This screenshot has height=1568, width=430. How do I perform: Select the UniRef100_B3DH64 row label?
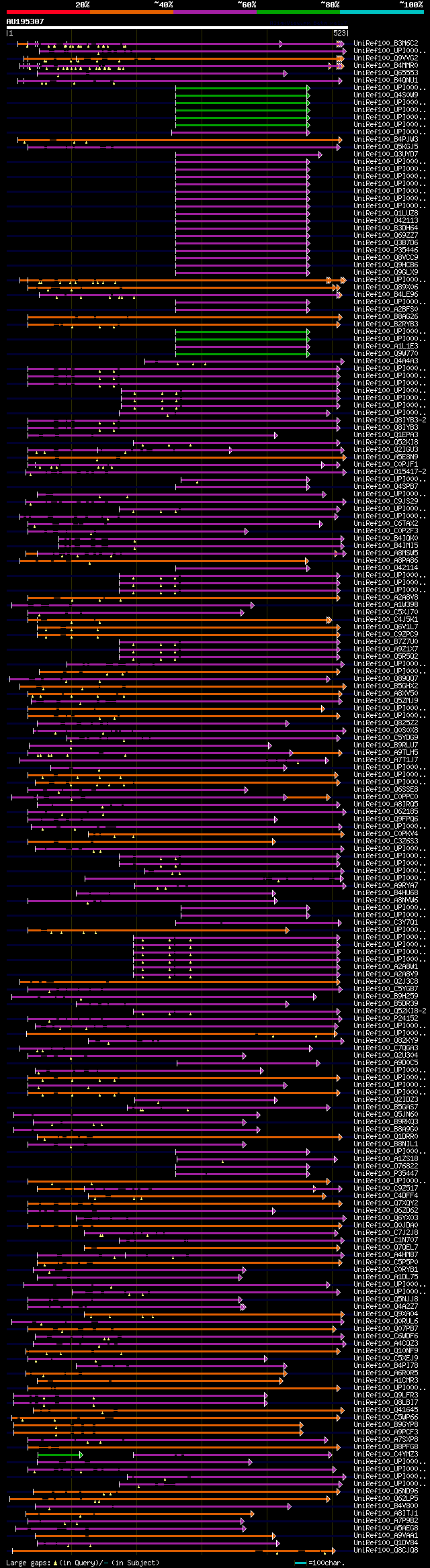[386, 228]
